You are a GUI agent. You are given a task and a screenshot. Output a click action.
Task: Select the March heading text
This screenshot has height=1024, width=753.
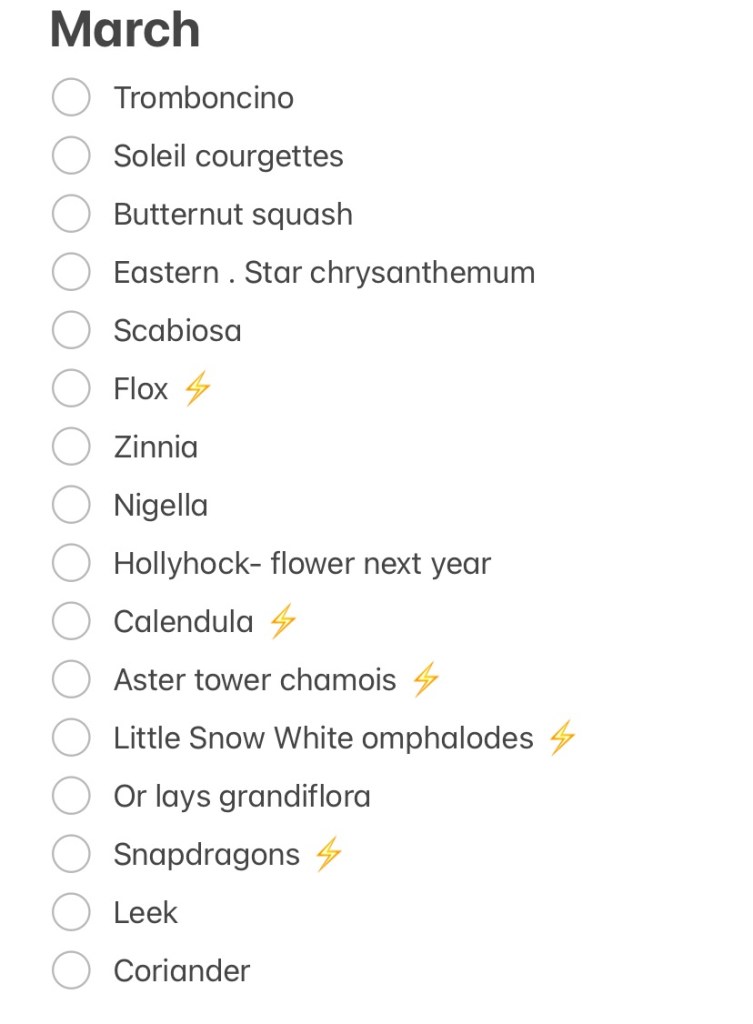125,30
